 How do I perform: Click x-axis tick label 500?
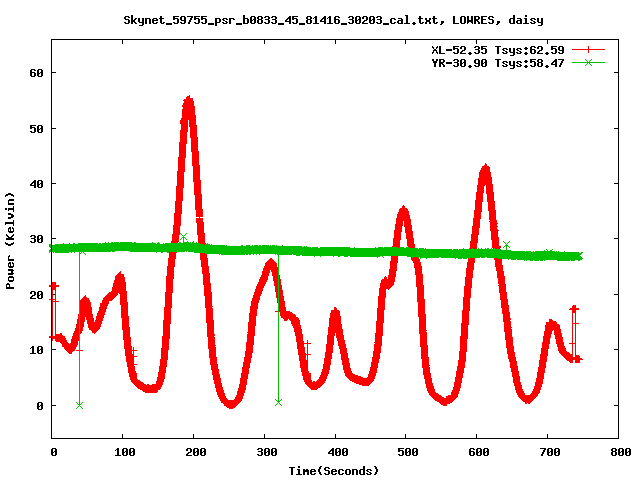pyautogui.click(x=407, y=452)
